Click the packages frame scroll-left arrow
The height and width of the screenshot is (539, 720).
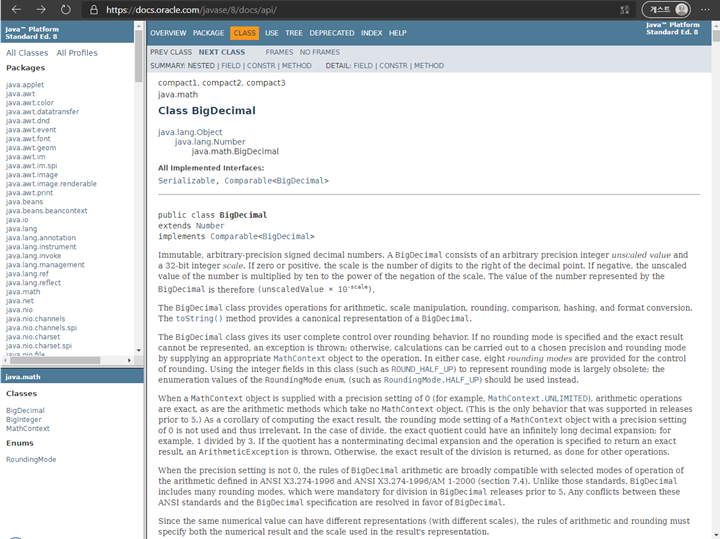point(4,360)
